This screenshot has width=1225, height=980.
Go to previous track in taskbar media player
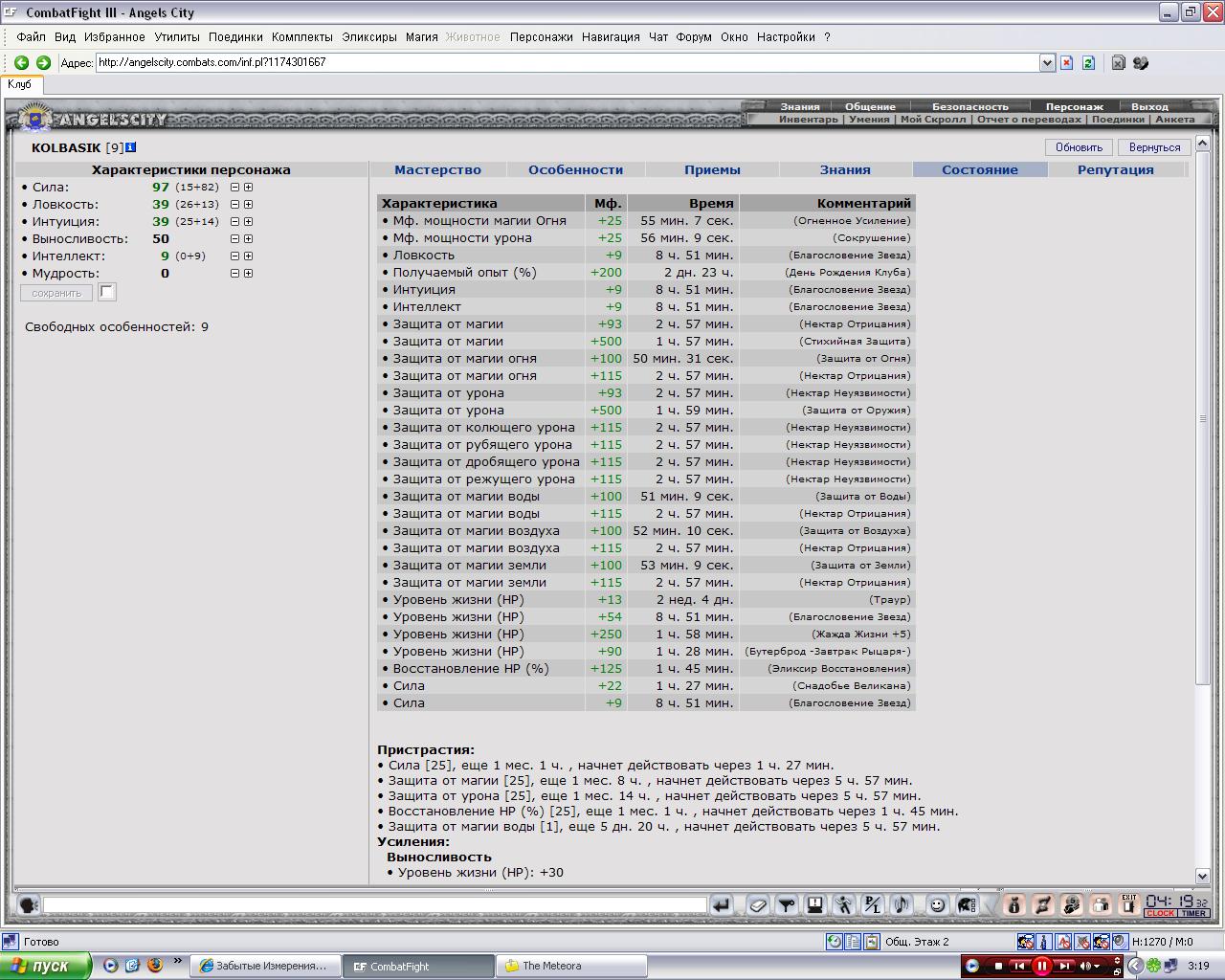click(x=1020, y=966)
